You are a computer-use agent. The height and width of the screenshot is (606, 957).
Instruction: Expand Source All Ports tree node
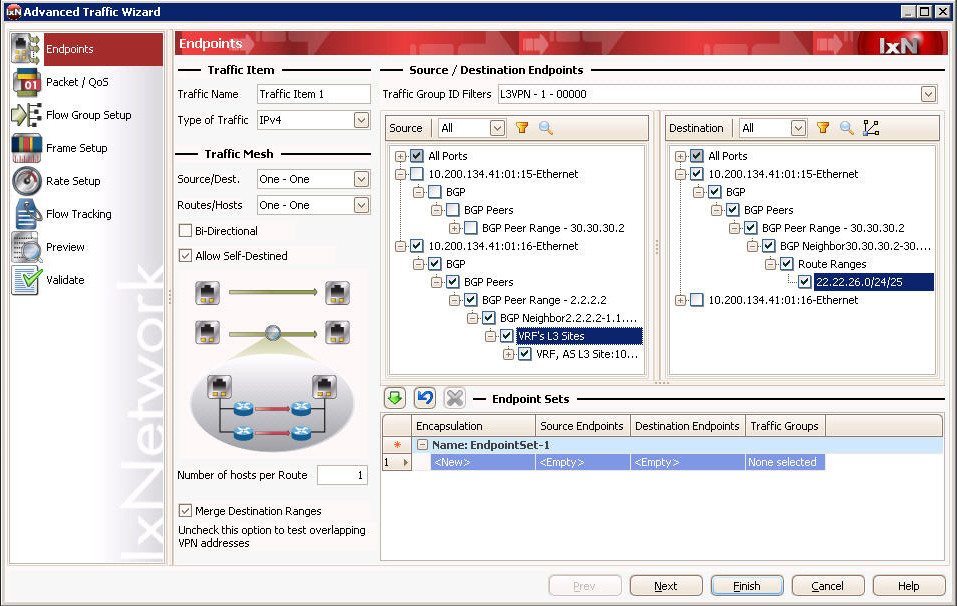pyautogui.click(x=400, y=156)
